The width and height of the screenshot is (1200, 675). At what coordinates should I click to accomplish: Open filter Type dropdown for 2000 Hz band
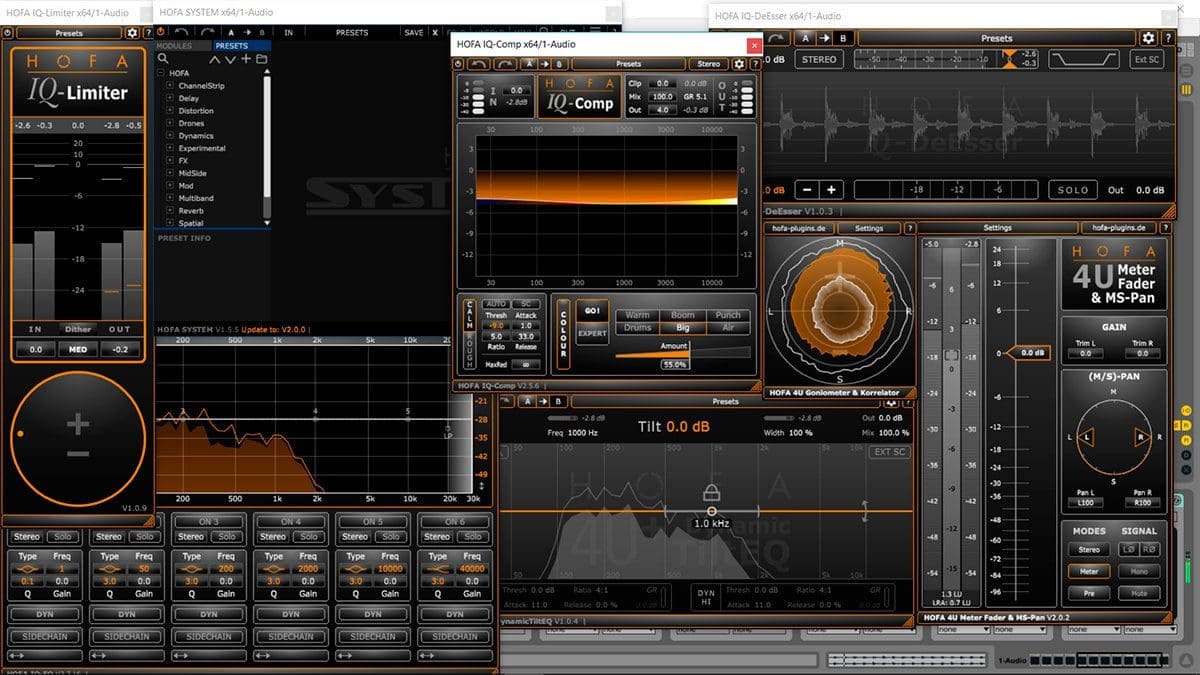tap(273, 569)
